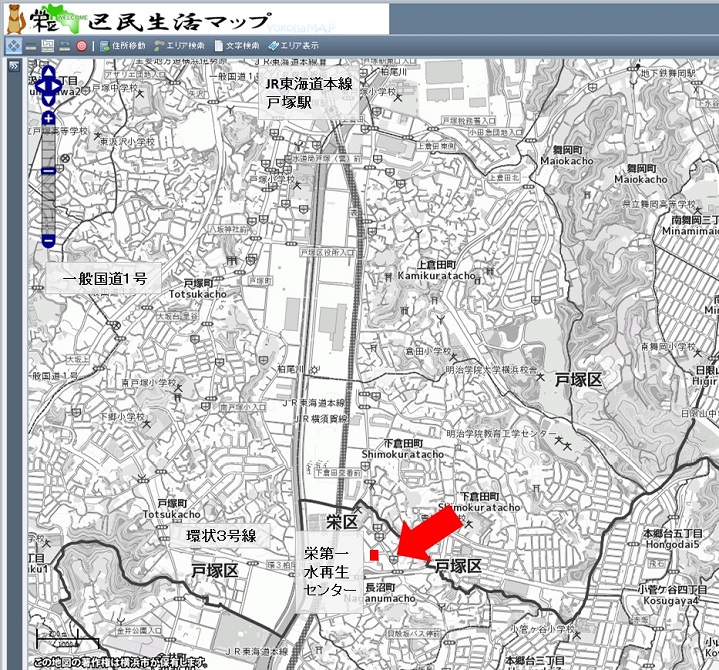Zoom out with the bottom blue minus button
The width and height of the screenshot is (719, 670).
[49, 240]
